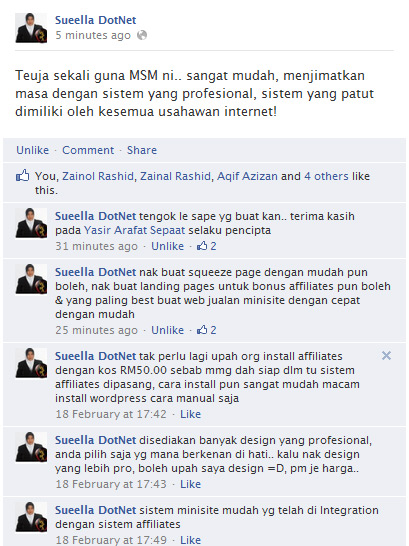The height and width of the screenshot is (546, 409).
Task: Open Yasir Arafat Sepaat's profile link
Action: point(134,230)
